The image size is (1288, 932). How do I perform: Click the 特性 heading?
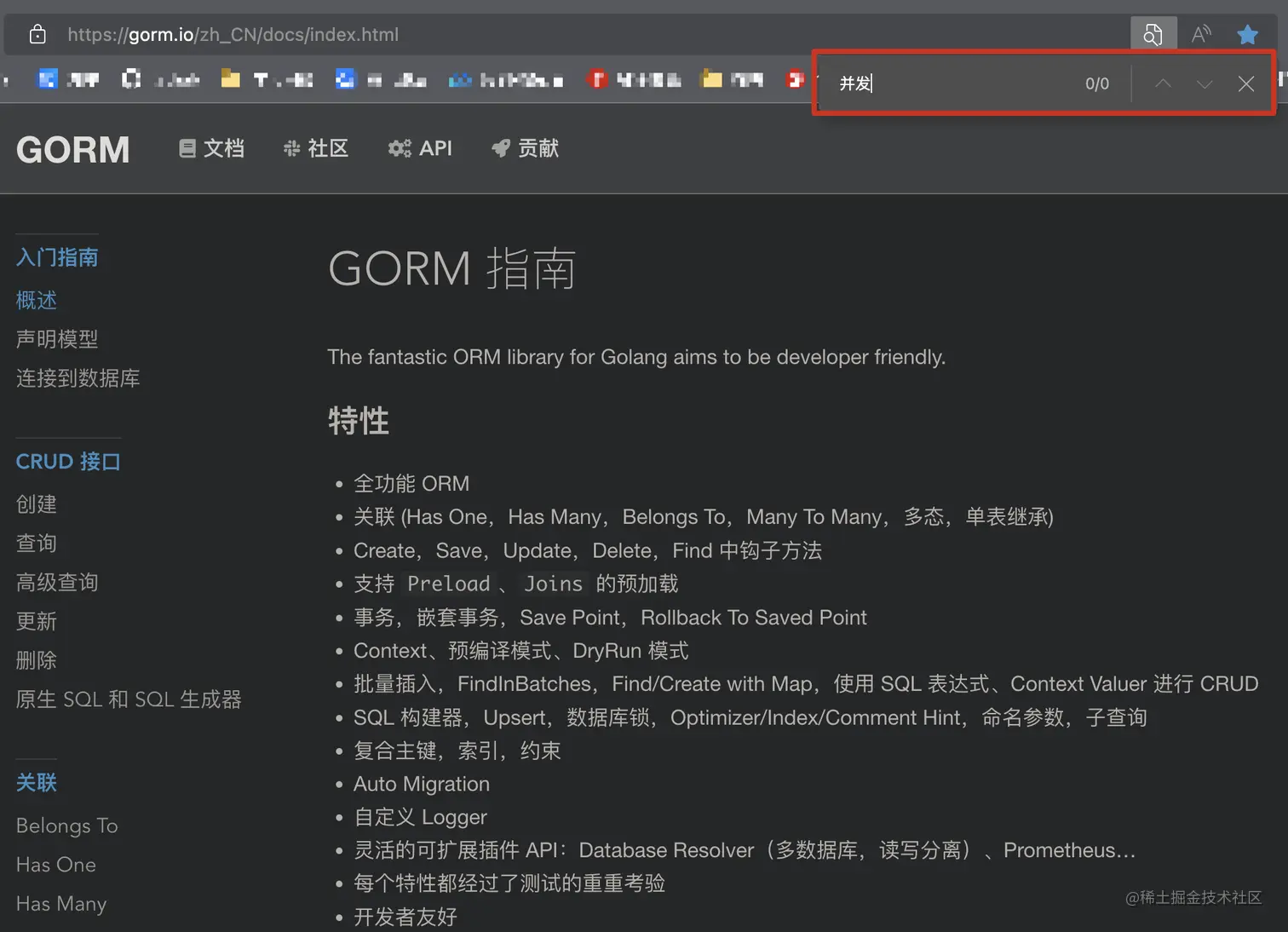359,421
